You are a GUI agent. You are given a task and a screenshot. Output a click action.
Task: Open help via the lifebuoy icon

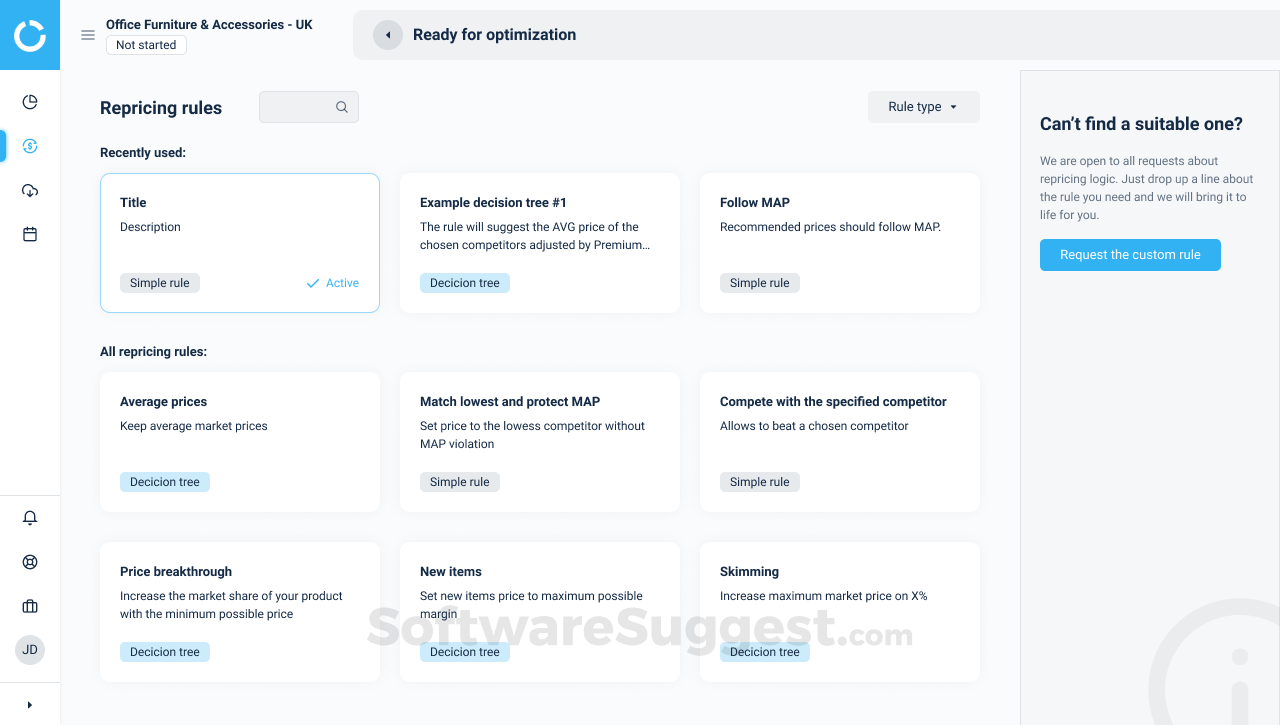30,561
